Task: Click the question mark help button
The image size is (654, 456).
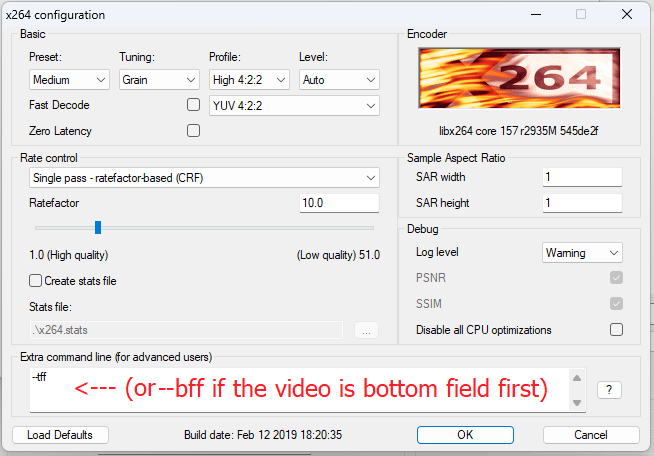Action: [610, 390]
